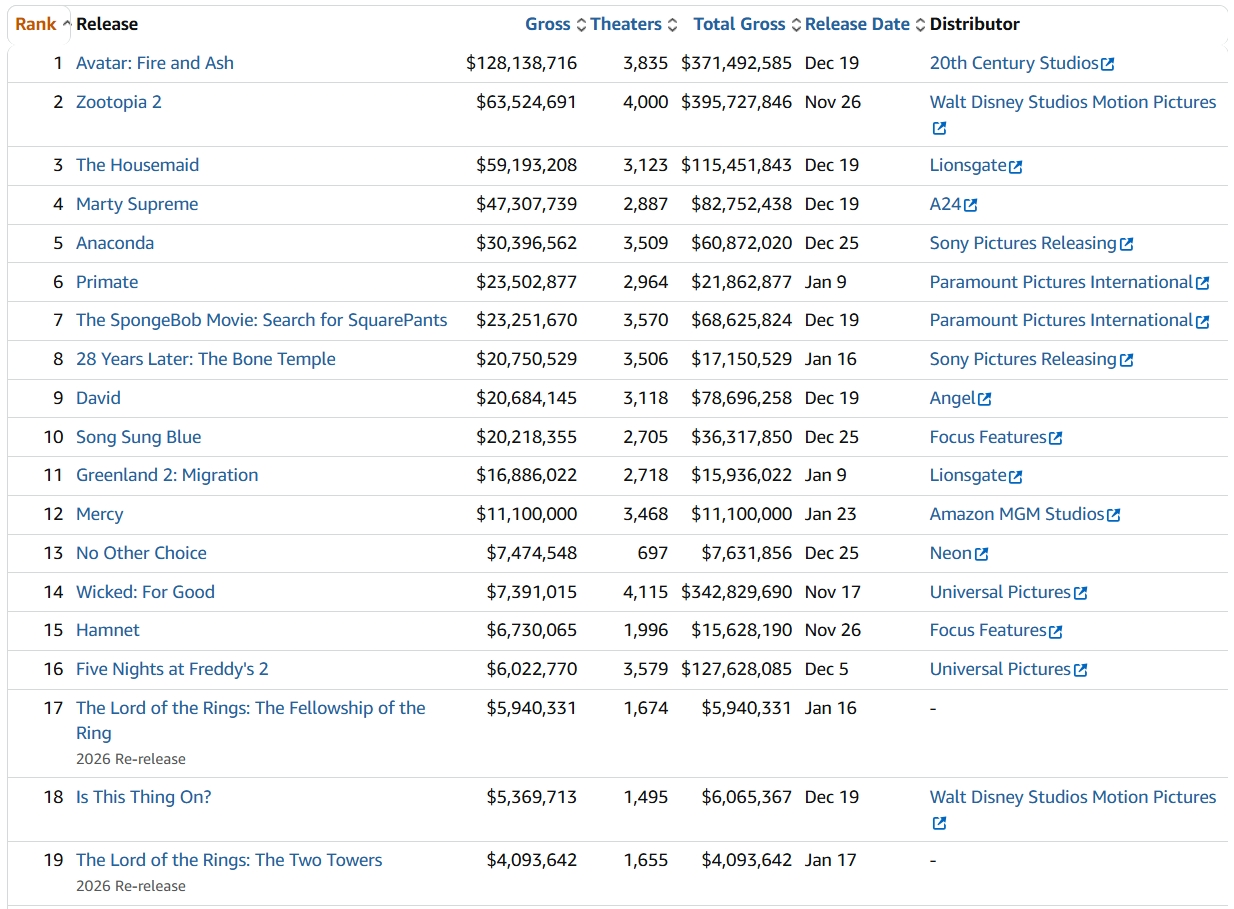1234x909 pixels.
Task: Open Universal Pictures link for Five Nights at Freddy's 2
Action: (x=1000, y=669)
